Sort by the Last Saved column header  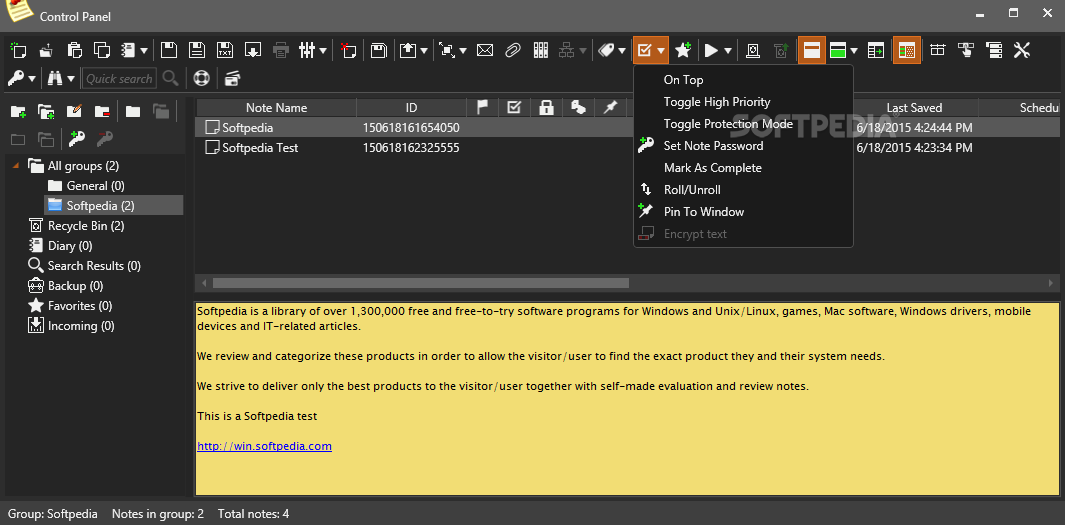tap(914, 107)
